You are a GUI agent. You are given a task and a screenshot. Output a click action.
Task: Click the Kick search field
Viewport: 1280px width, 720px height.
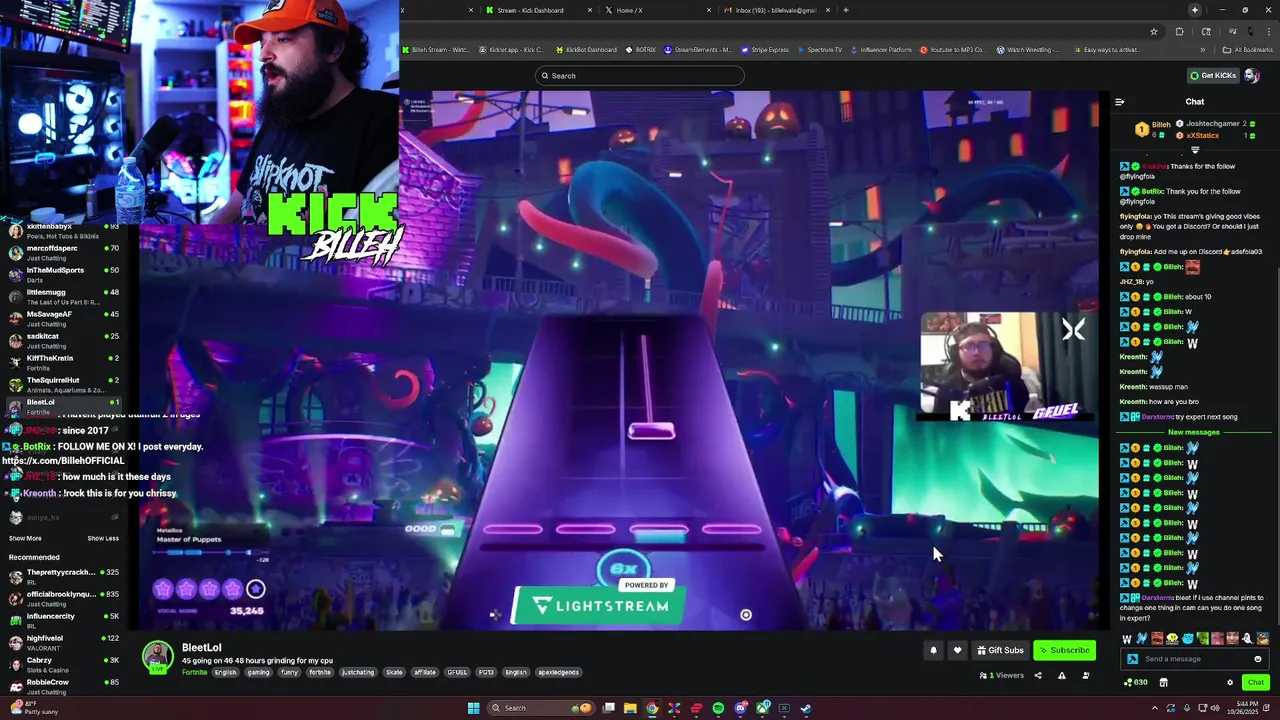pos(640,76)
